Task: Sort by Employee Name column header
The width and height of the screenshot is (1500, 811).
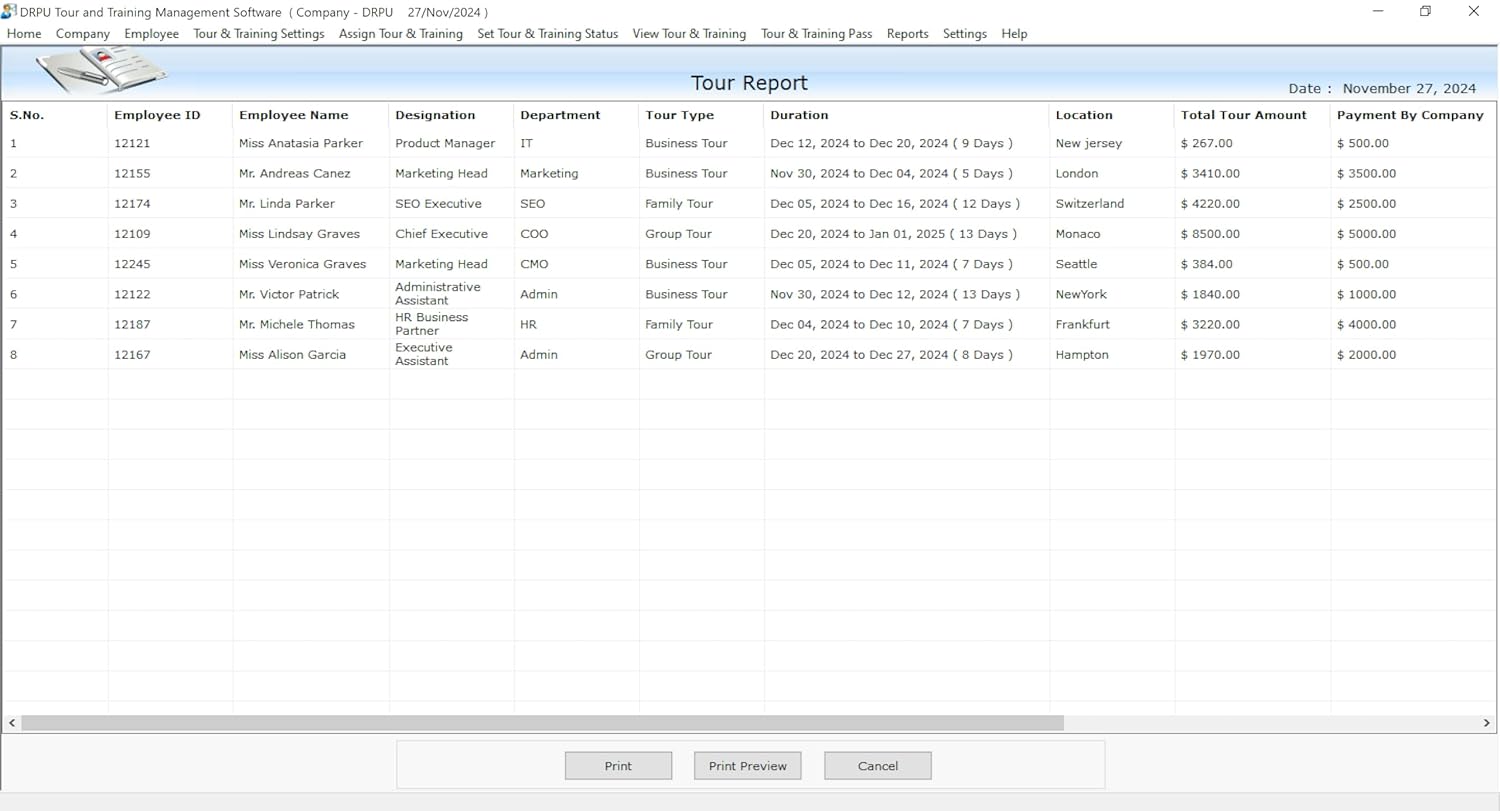Action: [293, 115]
